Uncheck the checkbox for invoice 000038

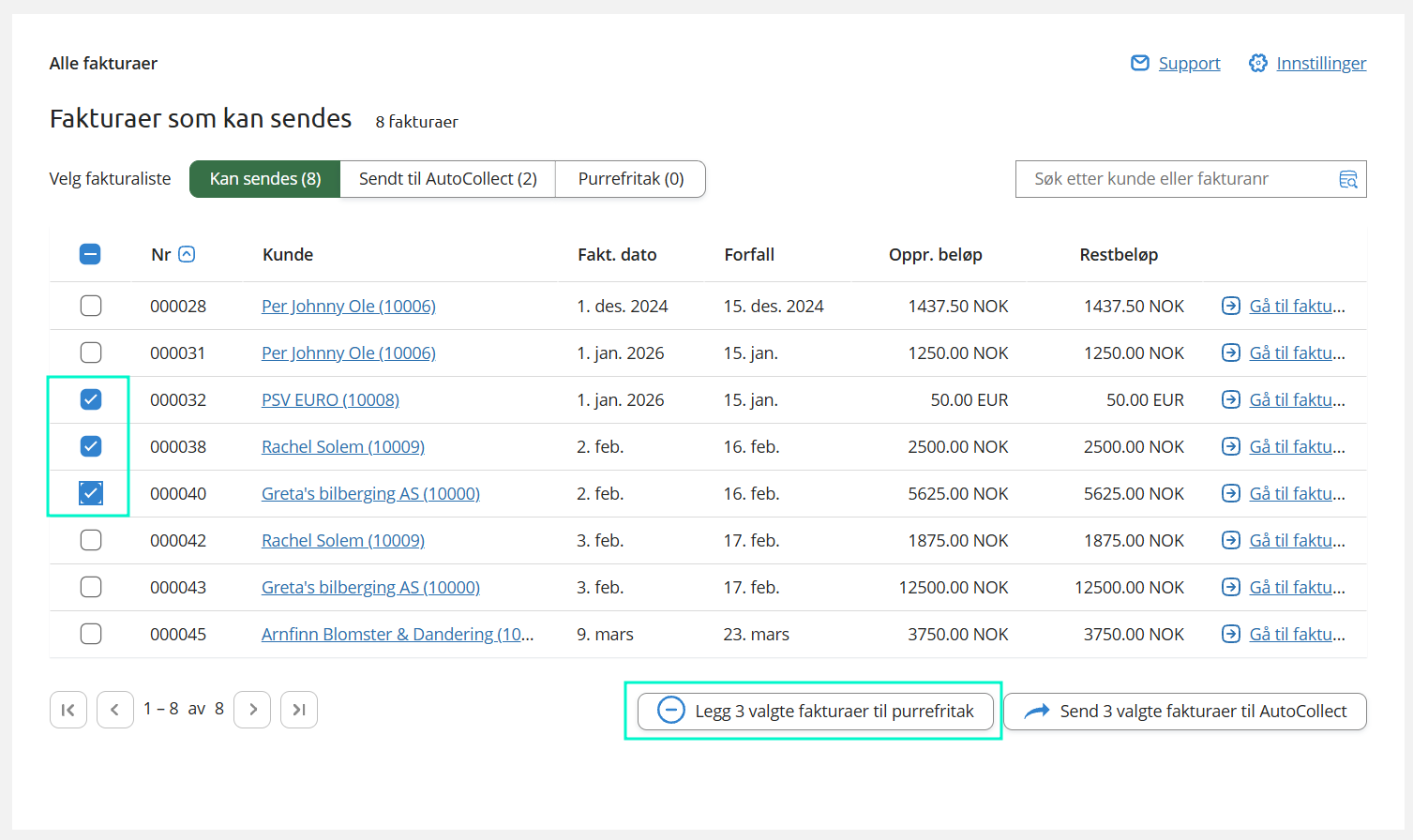click(x=91, y=446)
